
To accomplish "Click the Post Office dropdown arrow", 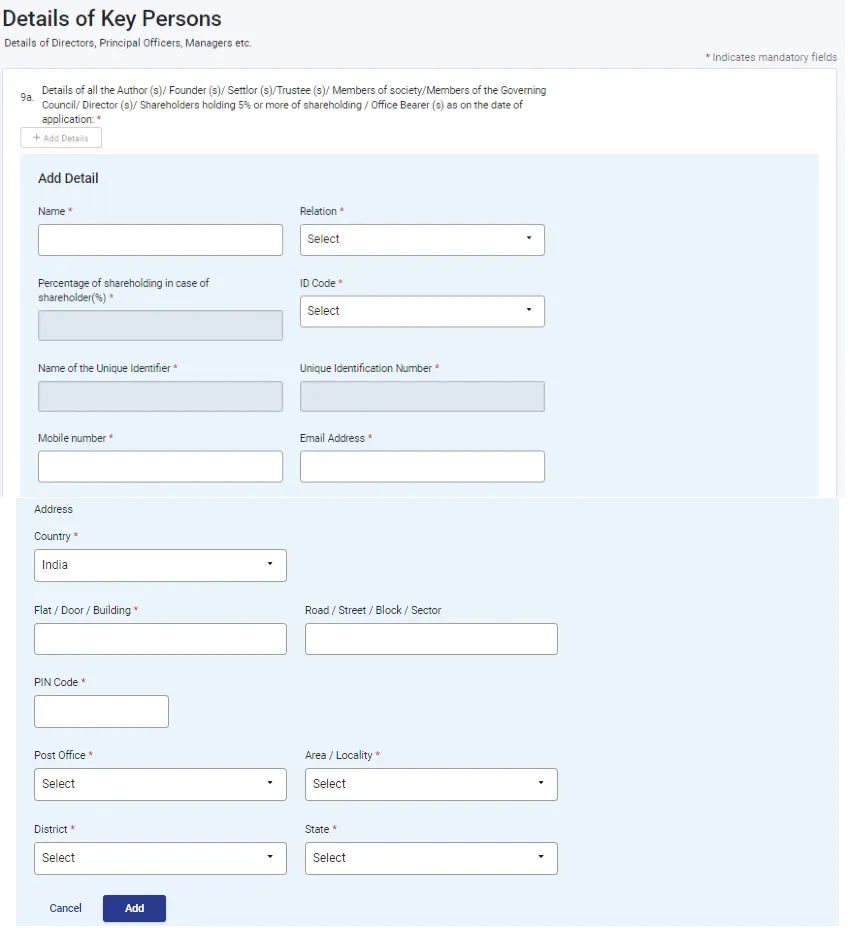I will point(270,784).
